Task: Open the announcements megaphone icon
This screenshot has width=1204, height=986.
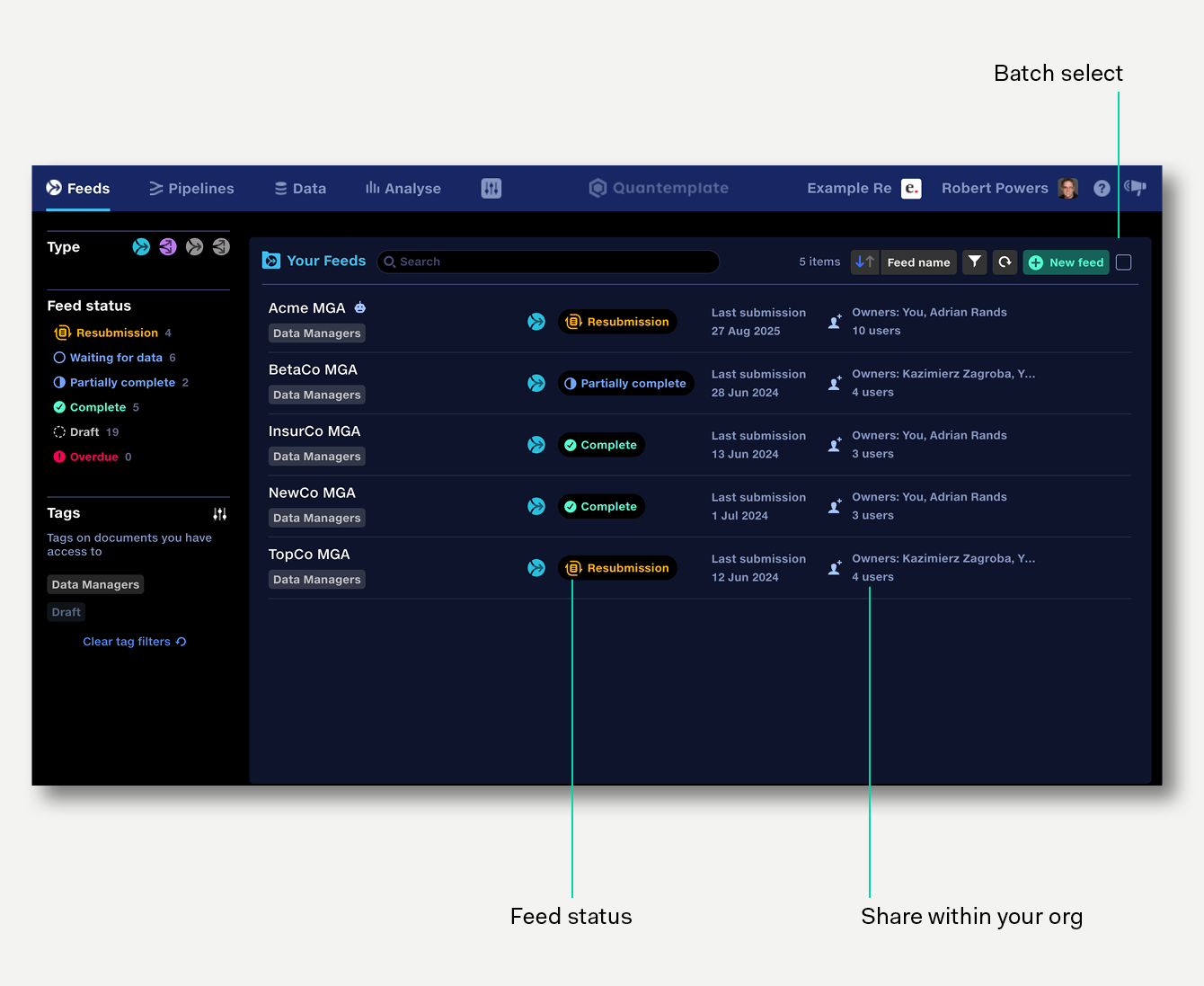Action: 1135,188
